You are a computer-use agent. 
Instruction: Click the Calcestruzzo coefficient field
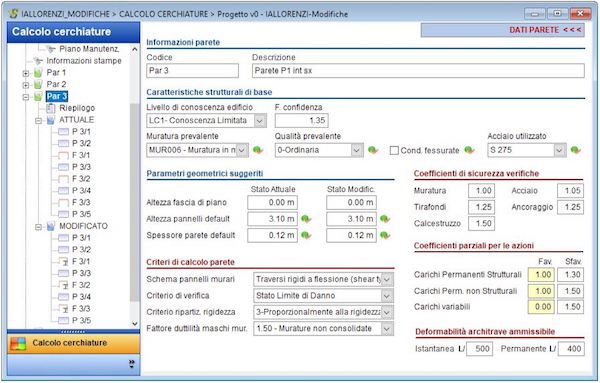coord(481,223)
